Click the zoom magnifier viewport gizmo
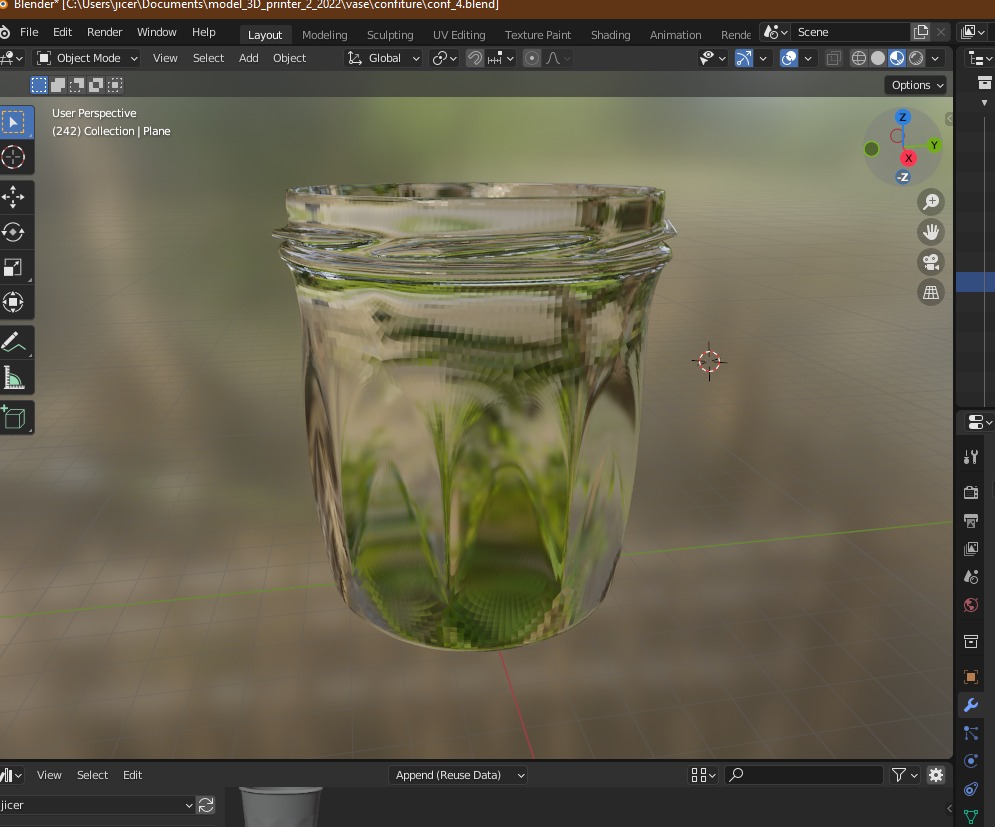This screenshot has width=995, height=827. tap(931, 202)
